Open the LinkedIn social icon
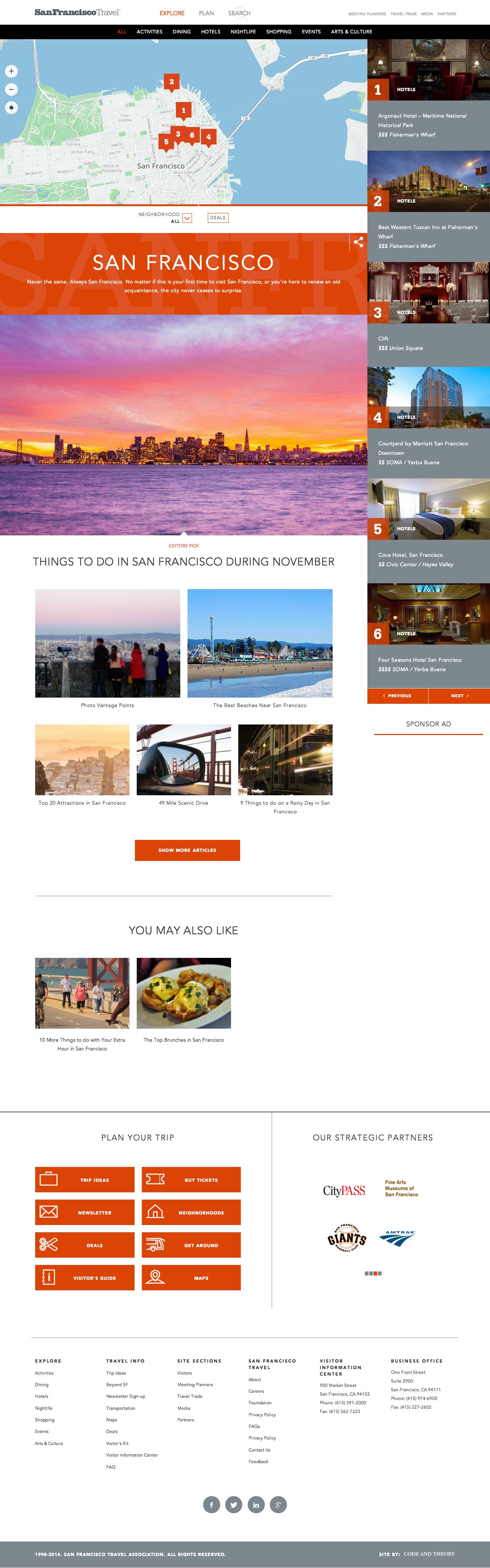The width and height of the screenshot is (490, 1568). [x=256, y=1504]
